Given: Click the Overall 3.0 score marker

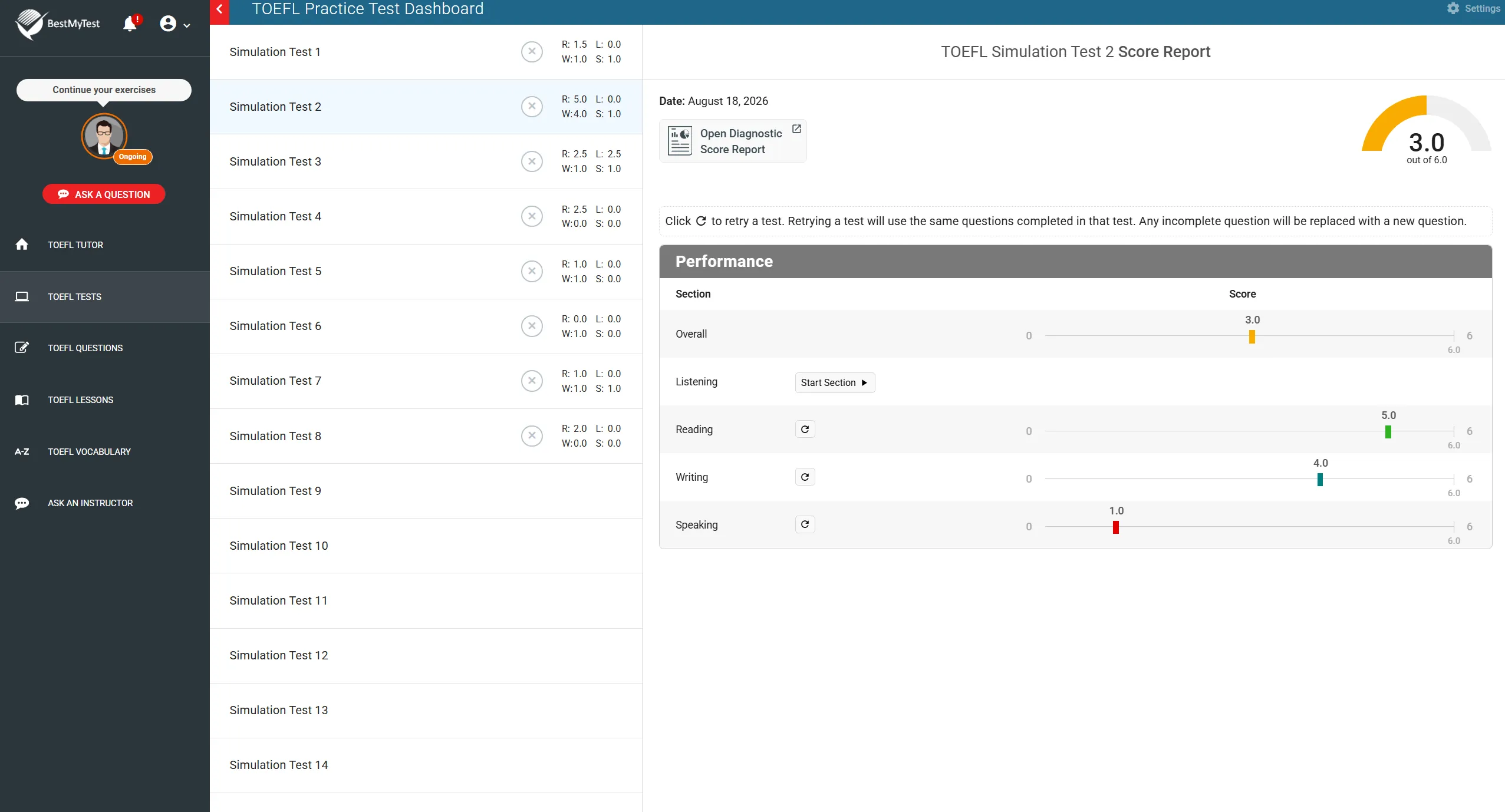Looking at the screenshot, I should [1252, 336].
